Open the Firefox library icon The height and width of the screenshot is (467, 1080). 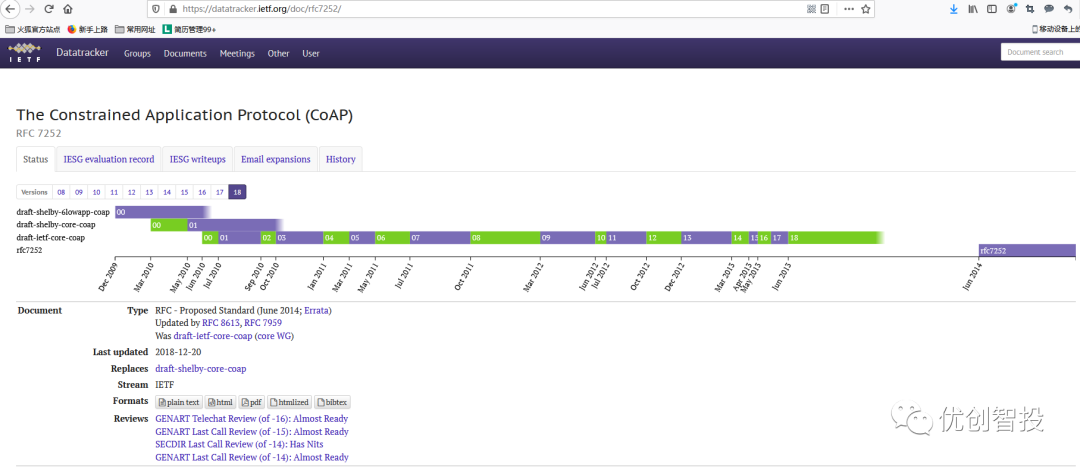(x=973, y=9)
